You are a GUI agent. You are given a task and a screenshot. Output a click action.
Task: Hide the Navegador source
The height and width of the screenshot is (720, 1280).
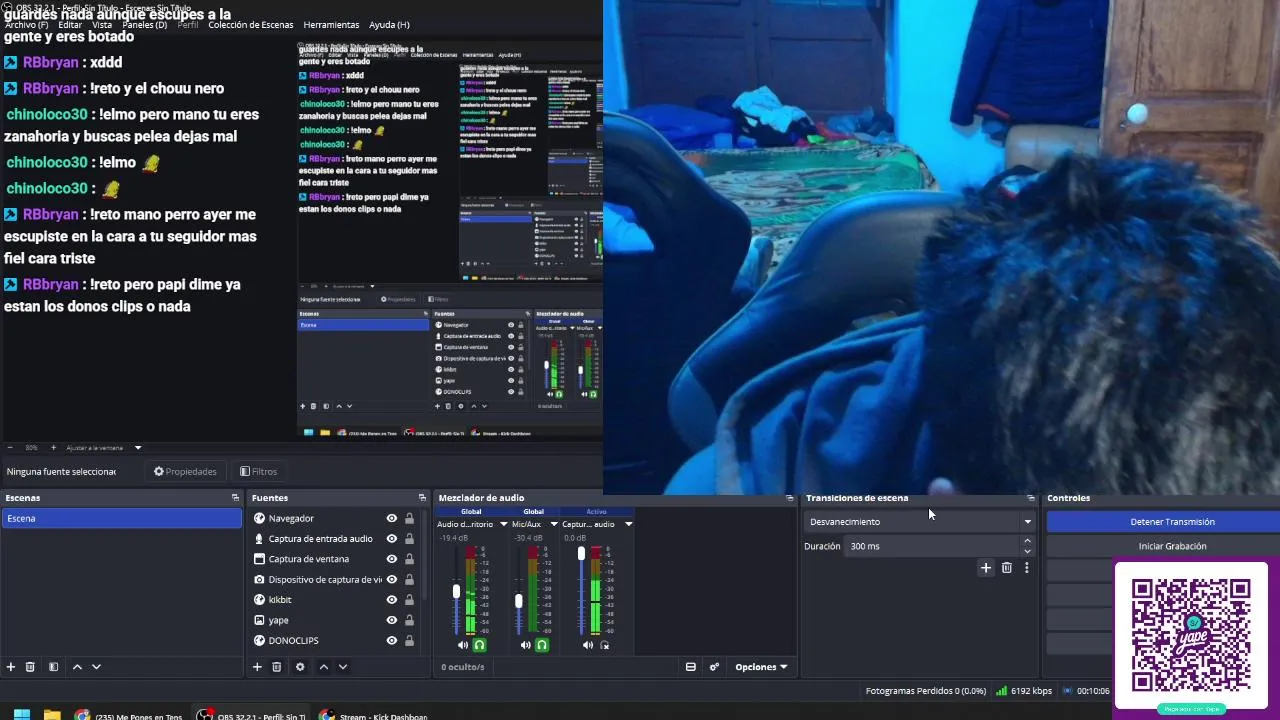[392, 518]
